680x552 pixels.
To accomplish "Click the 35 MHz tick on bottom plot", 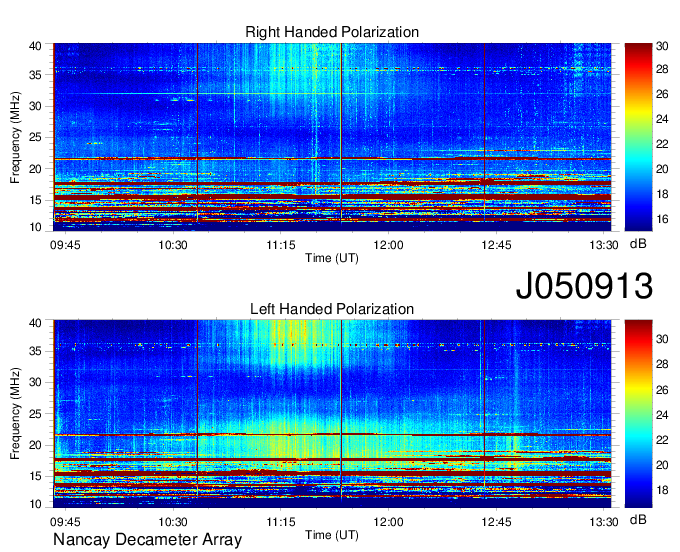I will tap(36, 351).
